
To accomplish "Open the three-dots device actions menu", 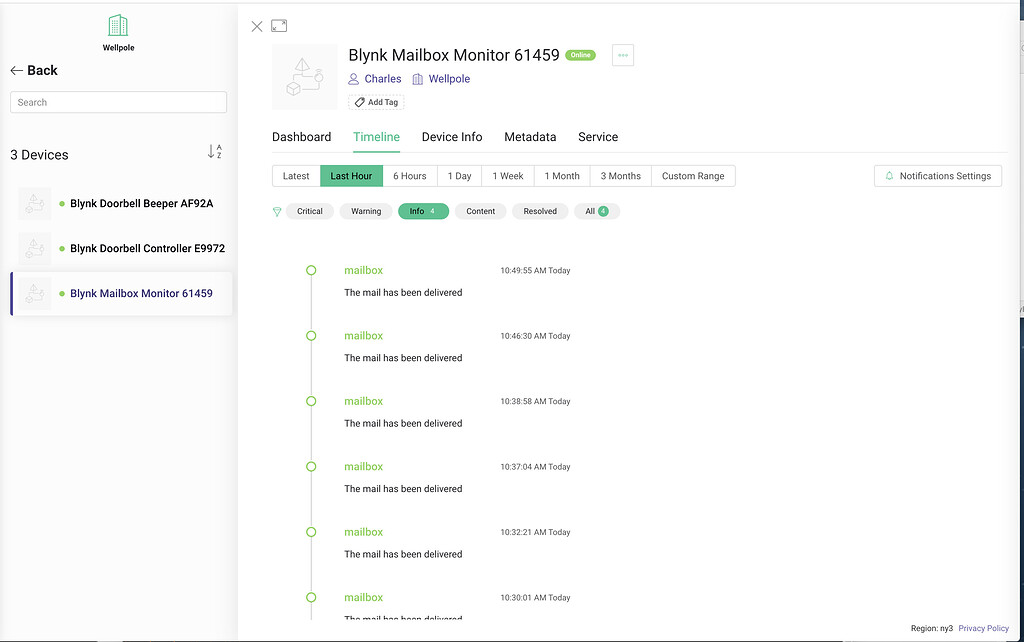I will (x=623, y=55).
